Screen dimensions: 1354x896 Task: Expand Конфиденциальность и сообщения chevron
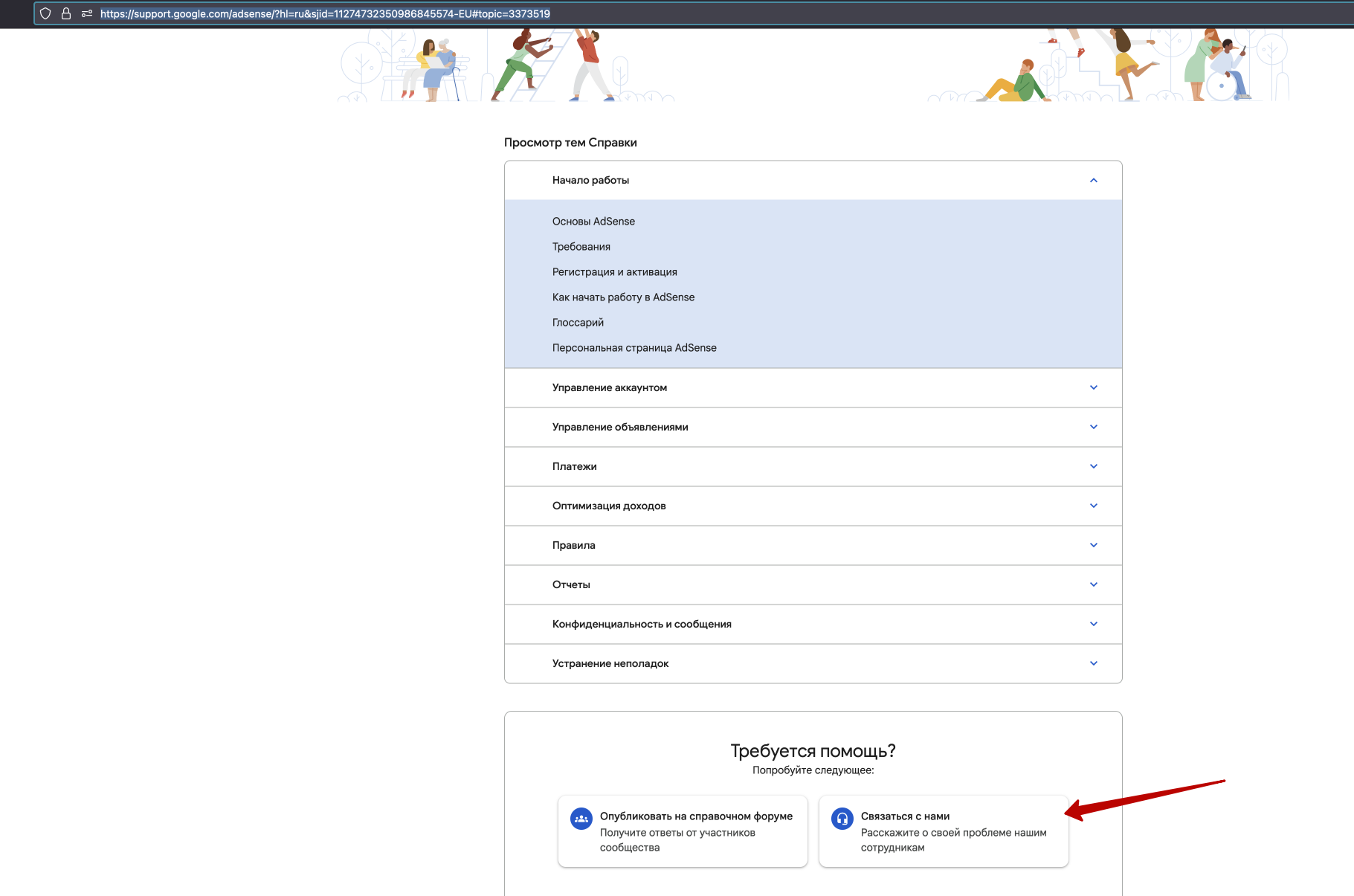(x=1094, y=624)
